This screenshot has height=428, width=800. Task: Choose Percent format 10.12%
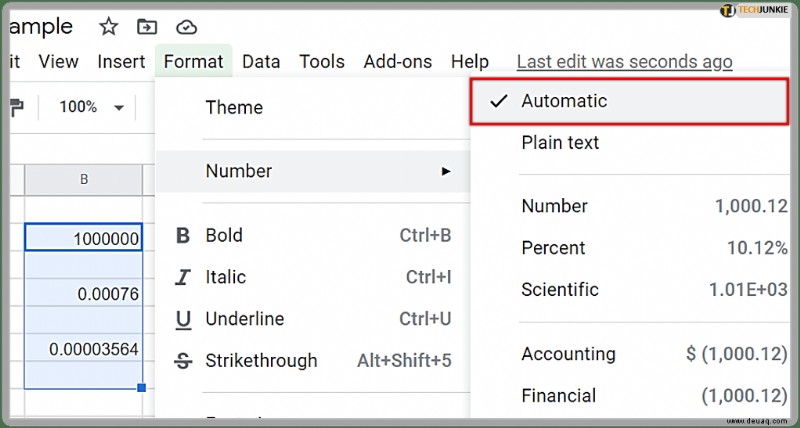coord(630,248)
